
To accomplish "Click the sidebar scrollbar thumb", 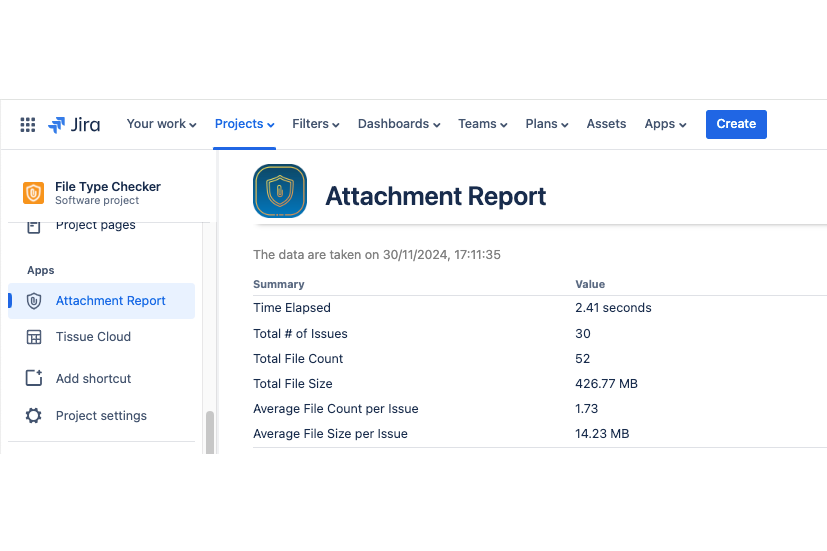I will (x=210, y=432).
